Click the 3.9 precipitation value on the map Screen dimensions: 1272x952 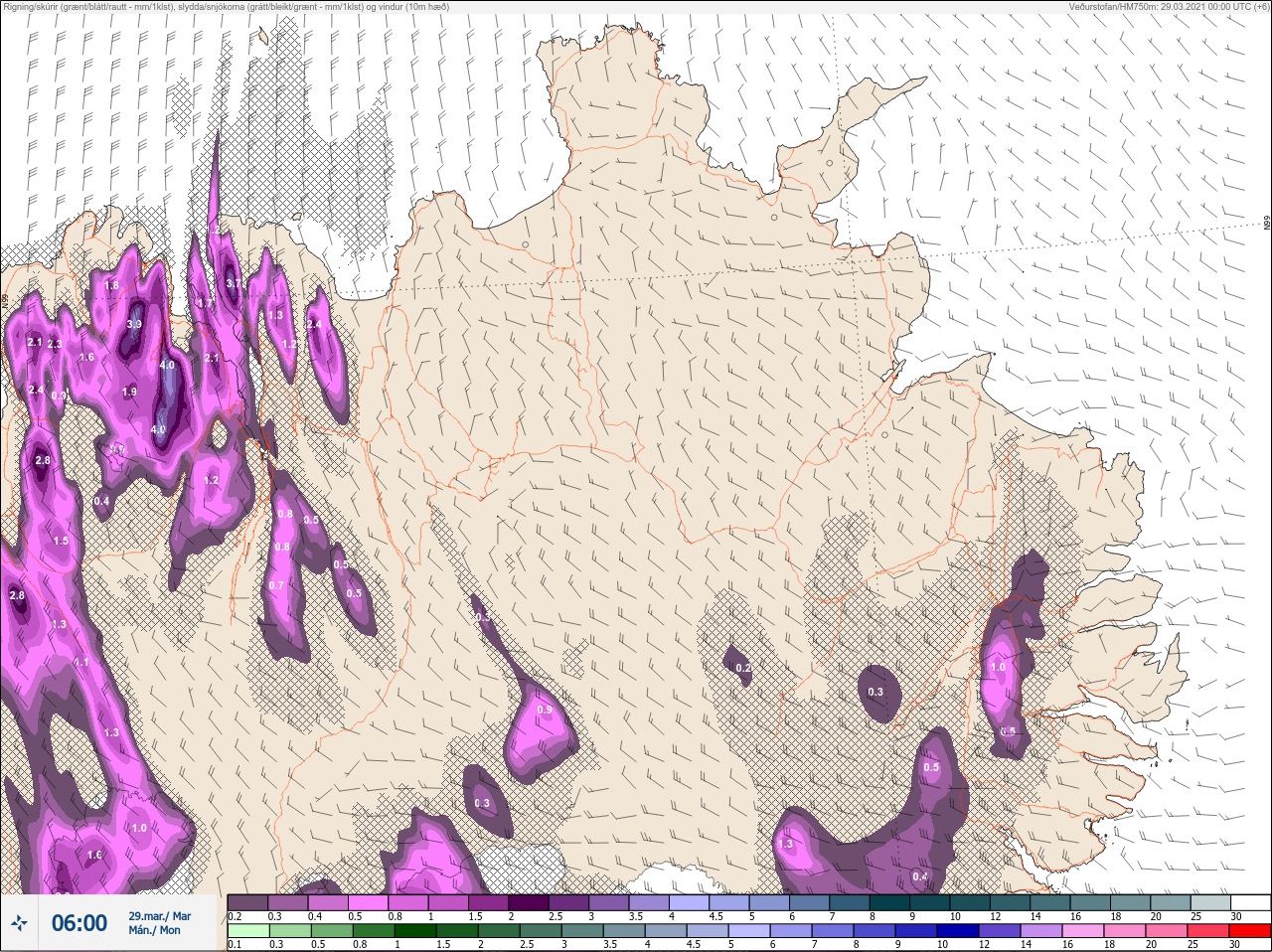[135, 325]
